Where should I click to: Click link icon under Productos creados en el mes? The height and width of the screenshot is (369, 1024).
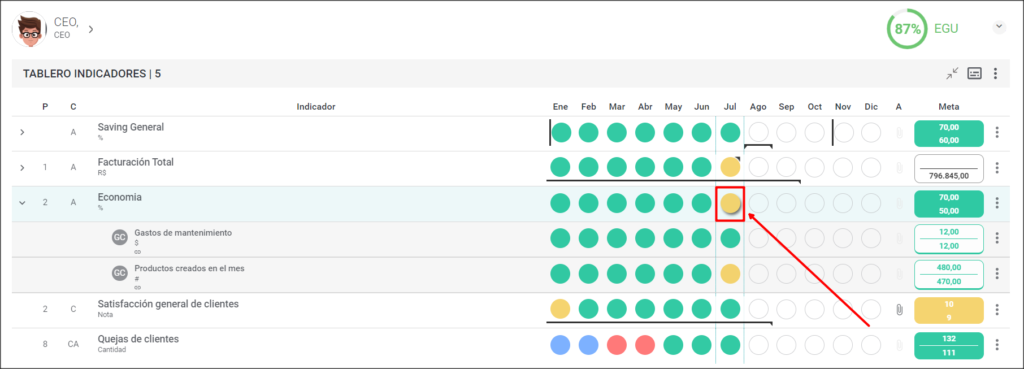138,287
